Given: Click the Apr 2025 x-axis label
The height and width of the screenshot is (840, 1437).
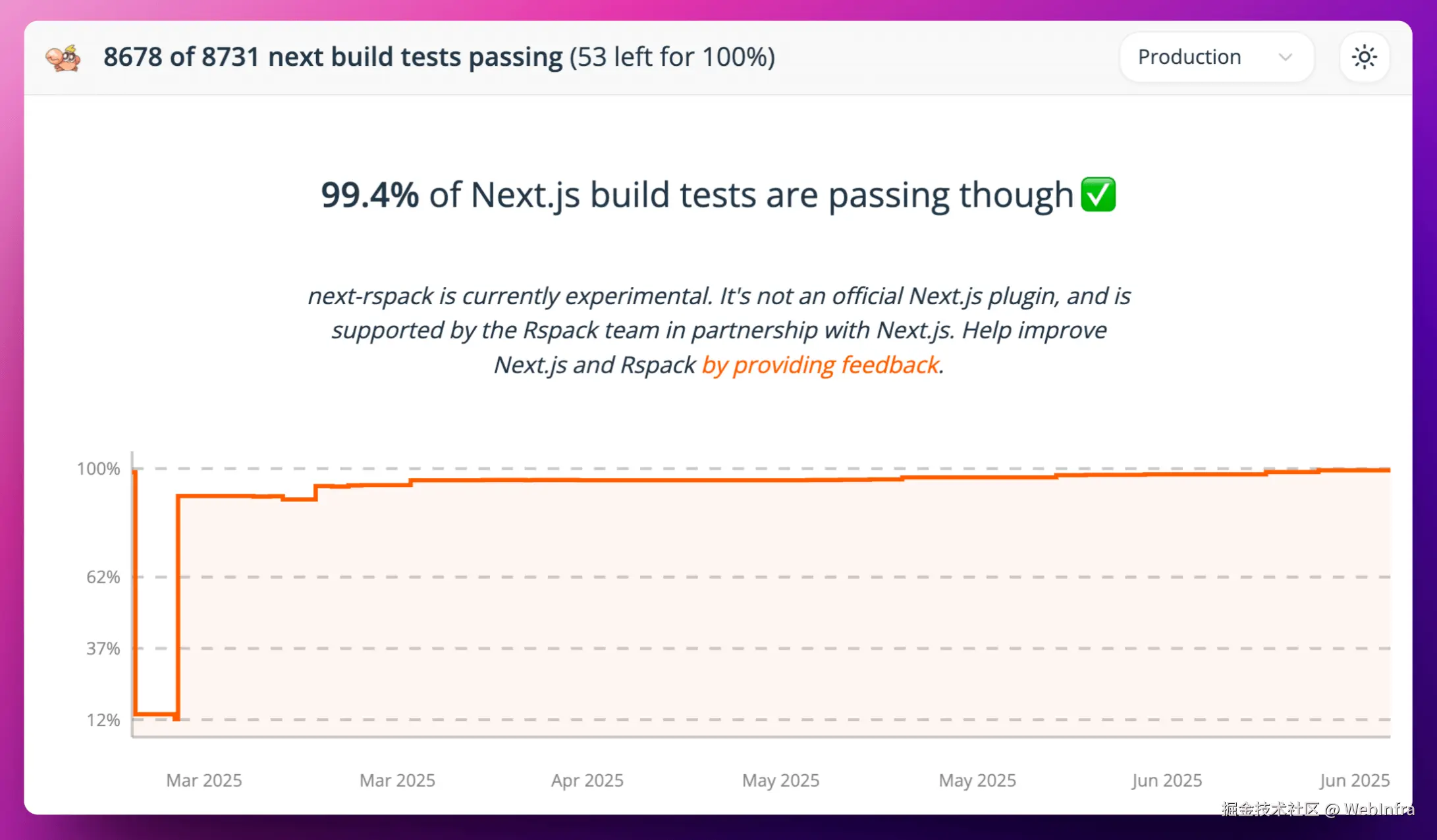Looking at the screenshot, I should click(587, 781).
